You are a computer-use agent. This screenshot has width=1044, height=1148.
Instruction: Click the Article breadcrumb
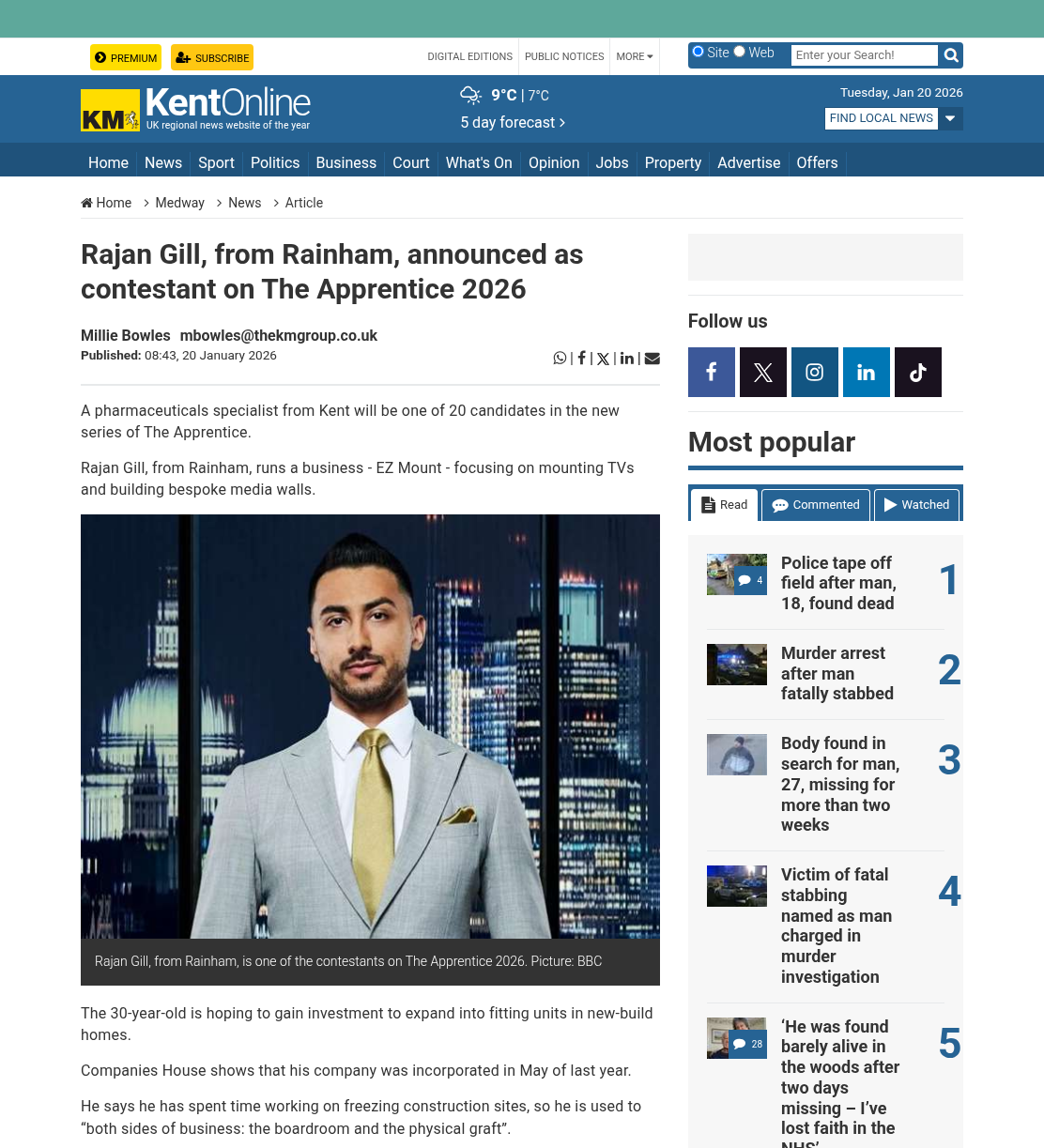click(304, 203)
